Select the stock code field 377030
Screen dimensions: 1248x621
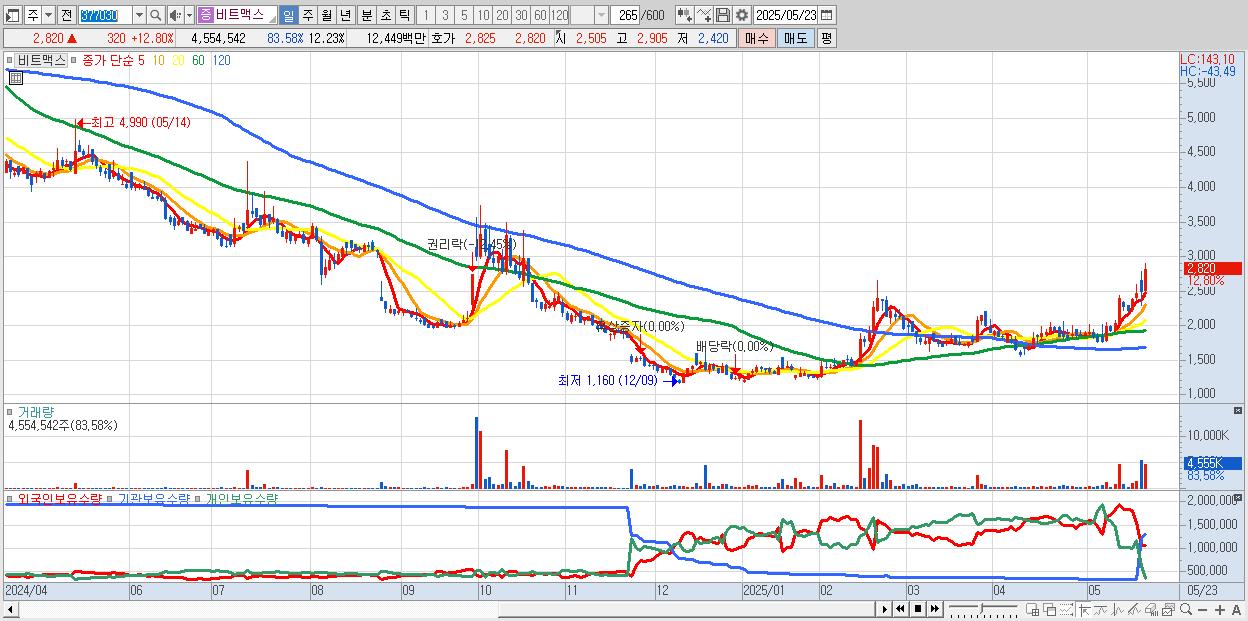tap(105, 15)
